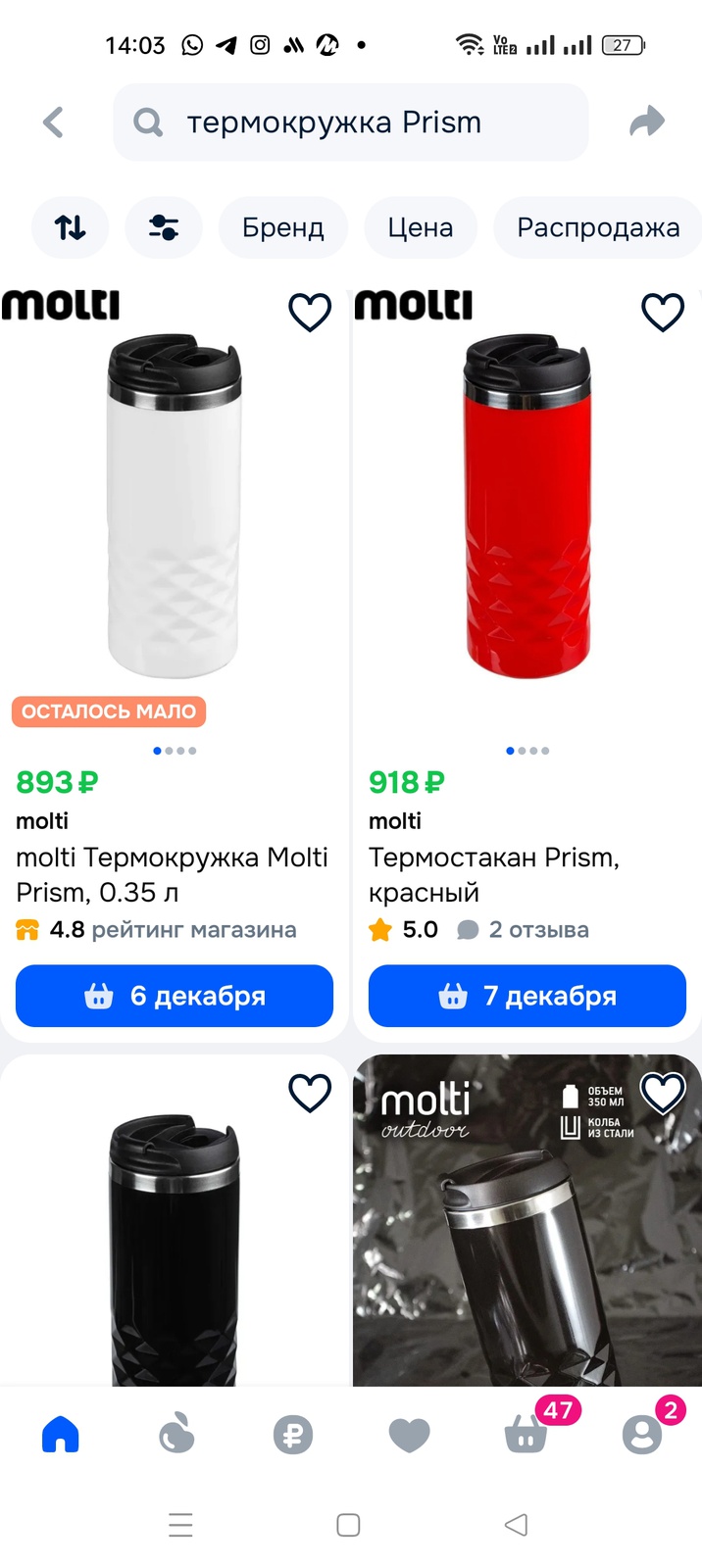Expand the Цена filter
Viewport: 702px width, 1568px height.
[420, 227]
